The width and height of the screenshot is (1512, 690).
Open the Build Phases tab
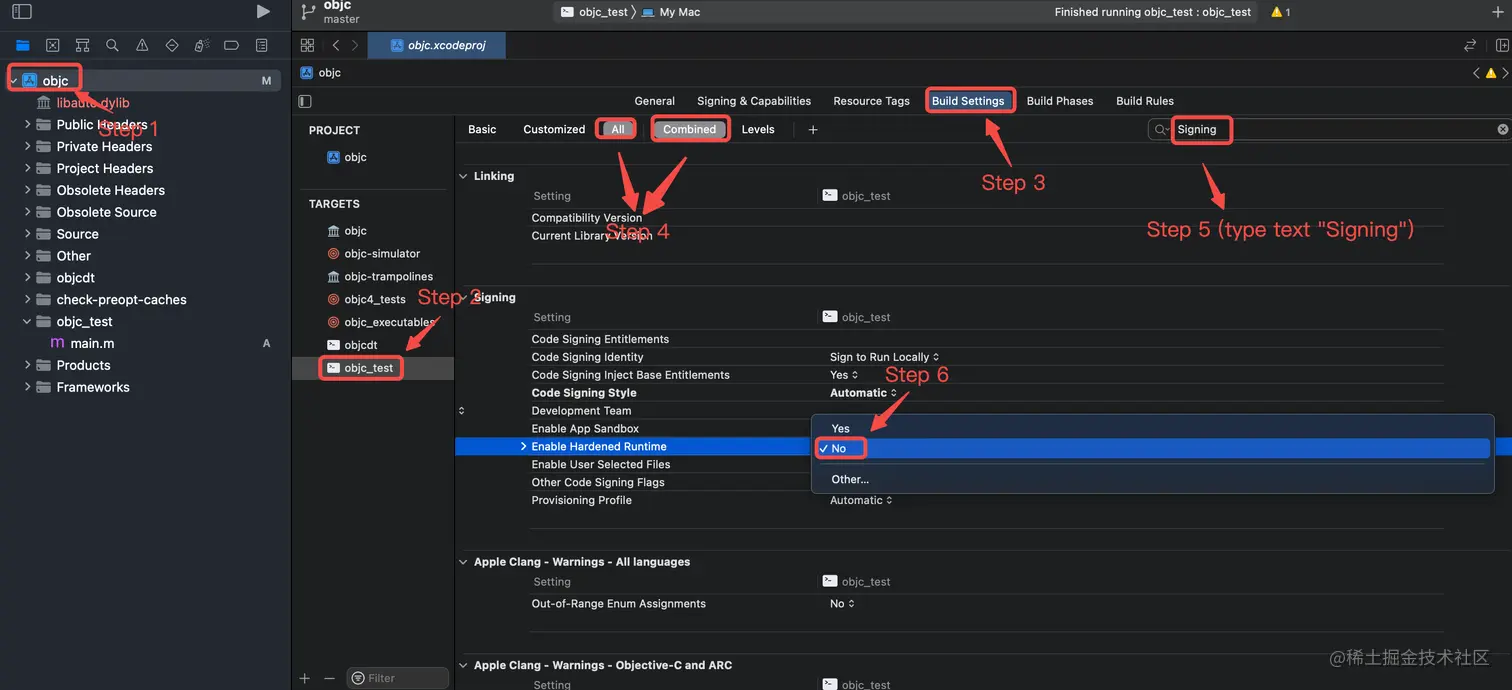pyautogui.click(x=1060, y=101)
